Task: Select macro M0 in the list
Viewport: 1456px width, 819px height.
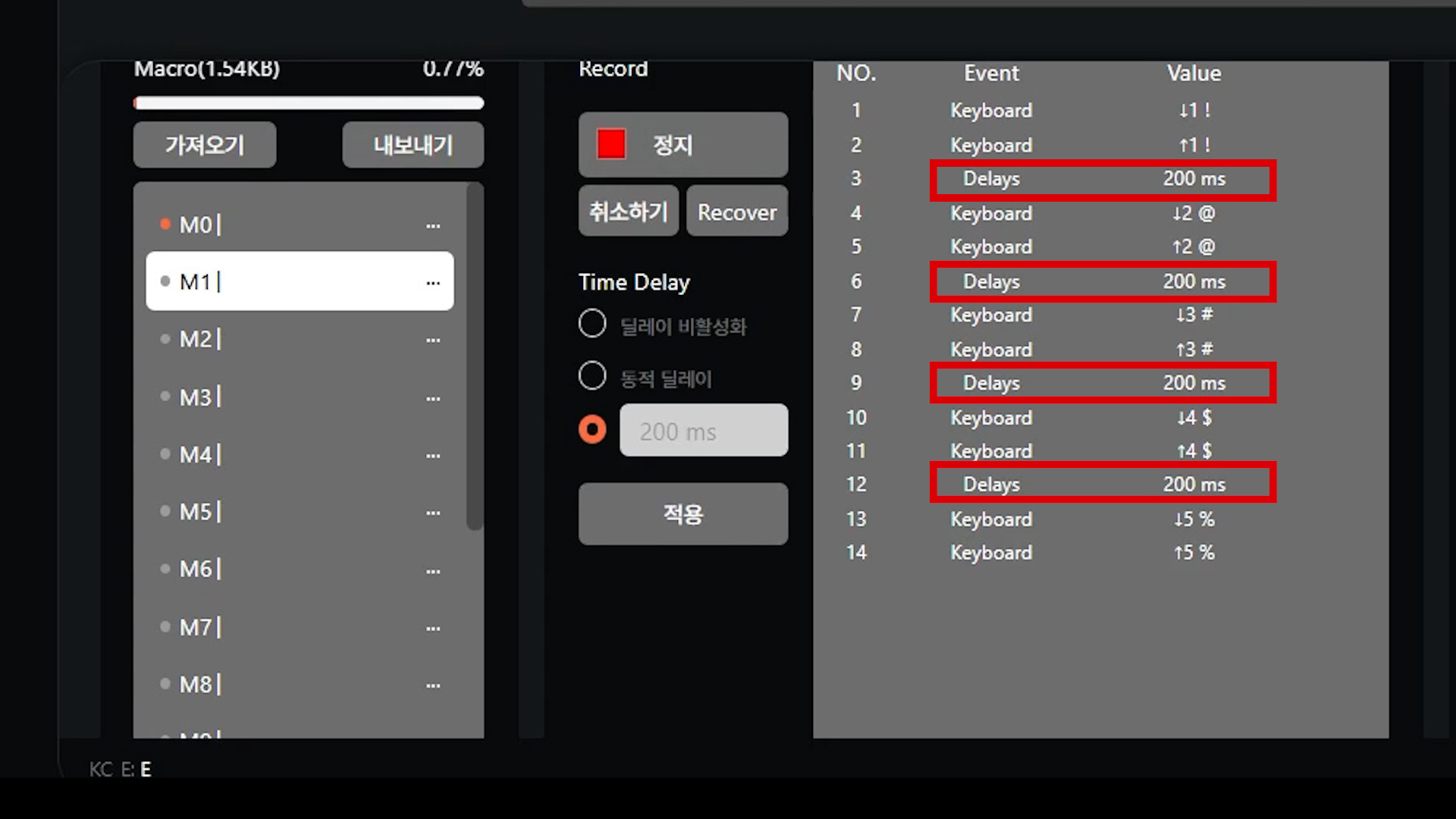Action: (x=300, y=224)
